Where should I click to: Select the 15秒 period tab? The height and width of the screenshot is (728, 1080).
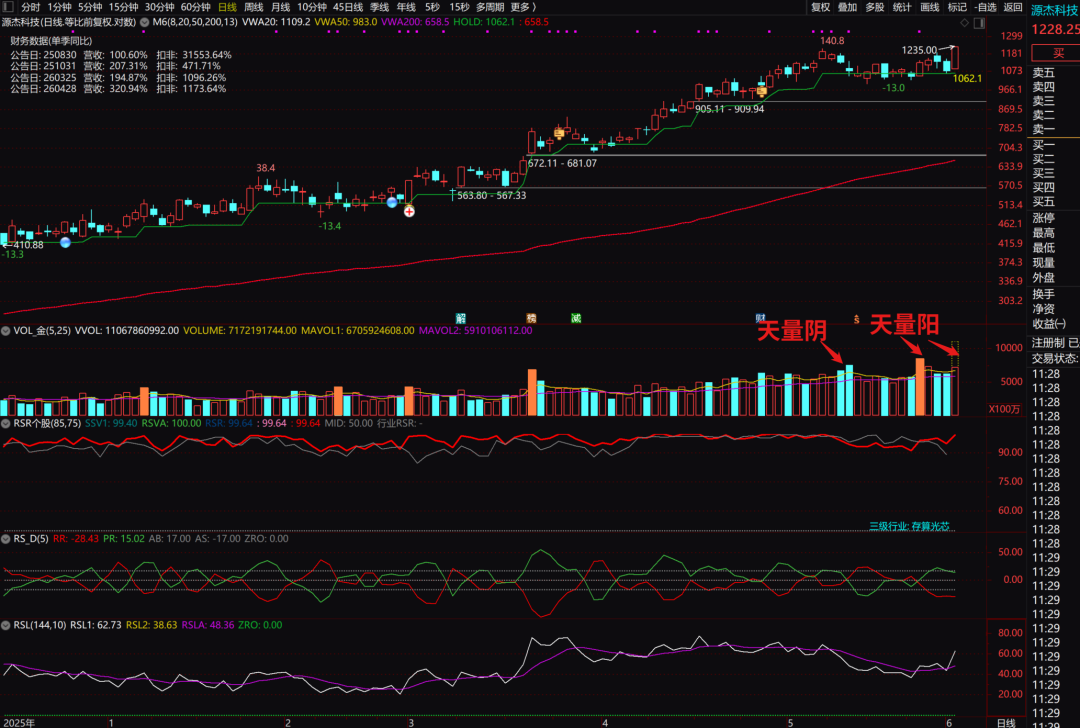pyautogui.click(x=459, y=7)
